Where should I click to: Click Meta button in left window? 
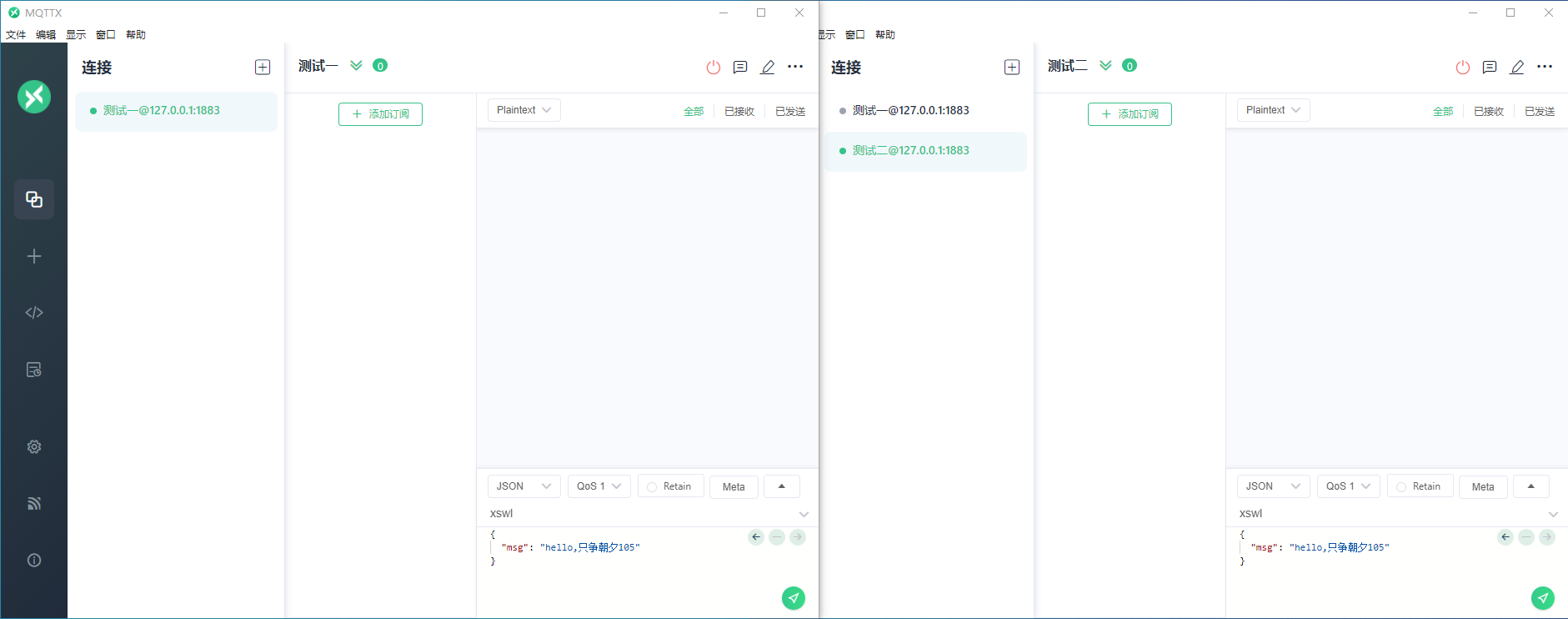click(734, 487)
